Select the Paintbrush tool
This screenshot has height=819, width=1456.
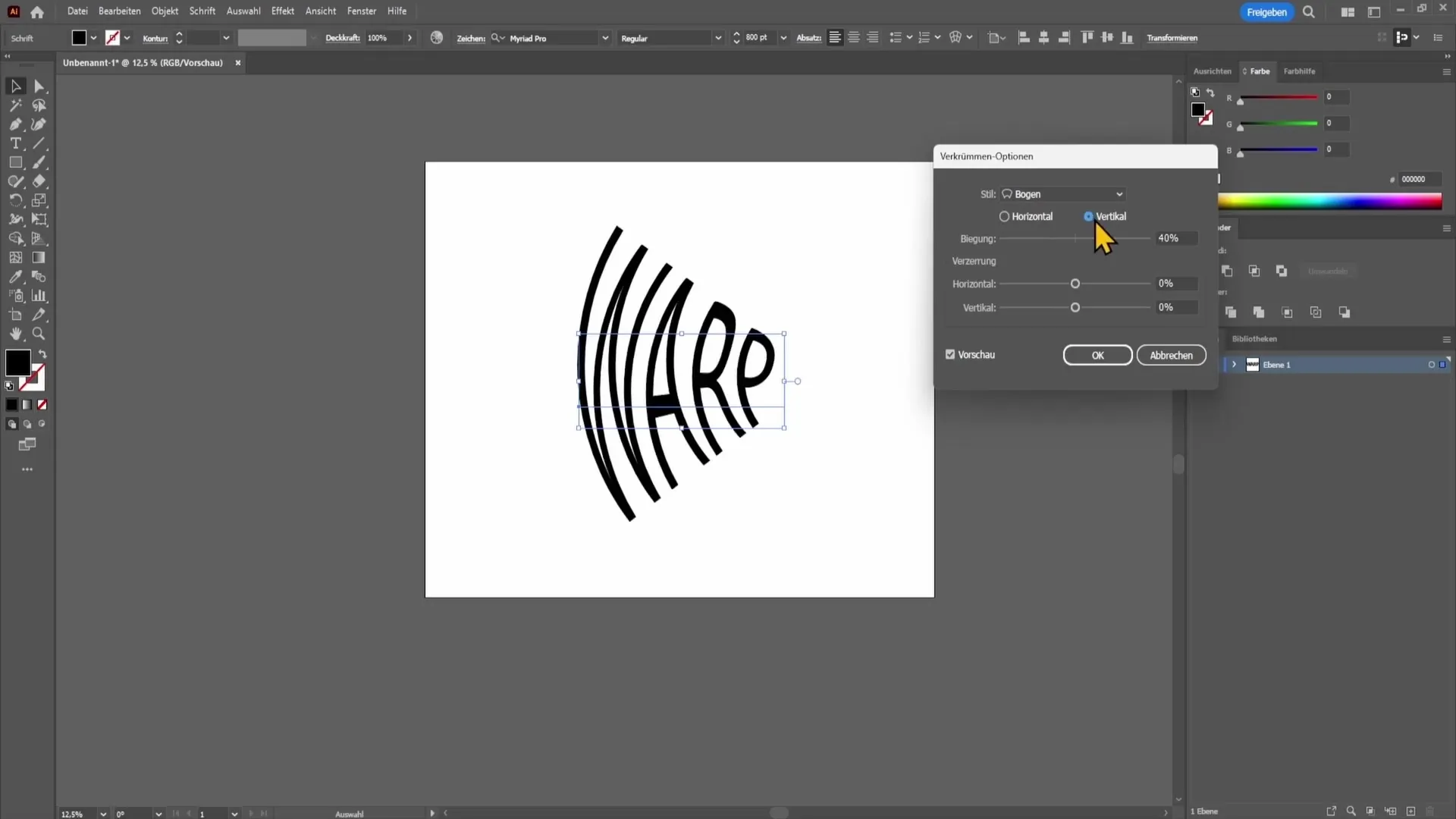coord(39,162)
